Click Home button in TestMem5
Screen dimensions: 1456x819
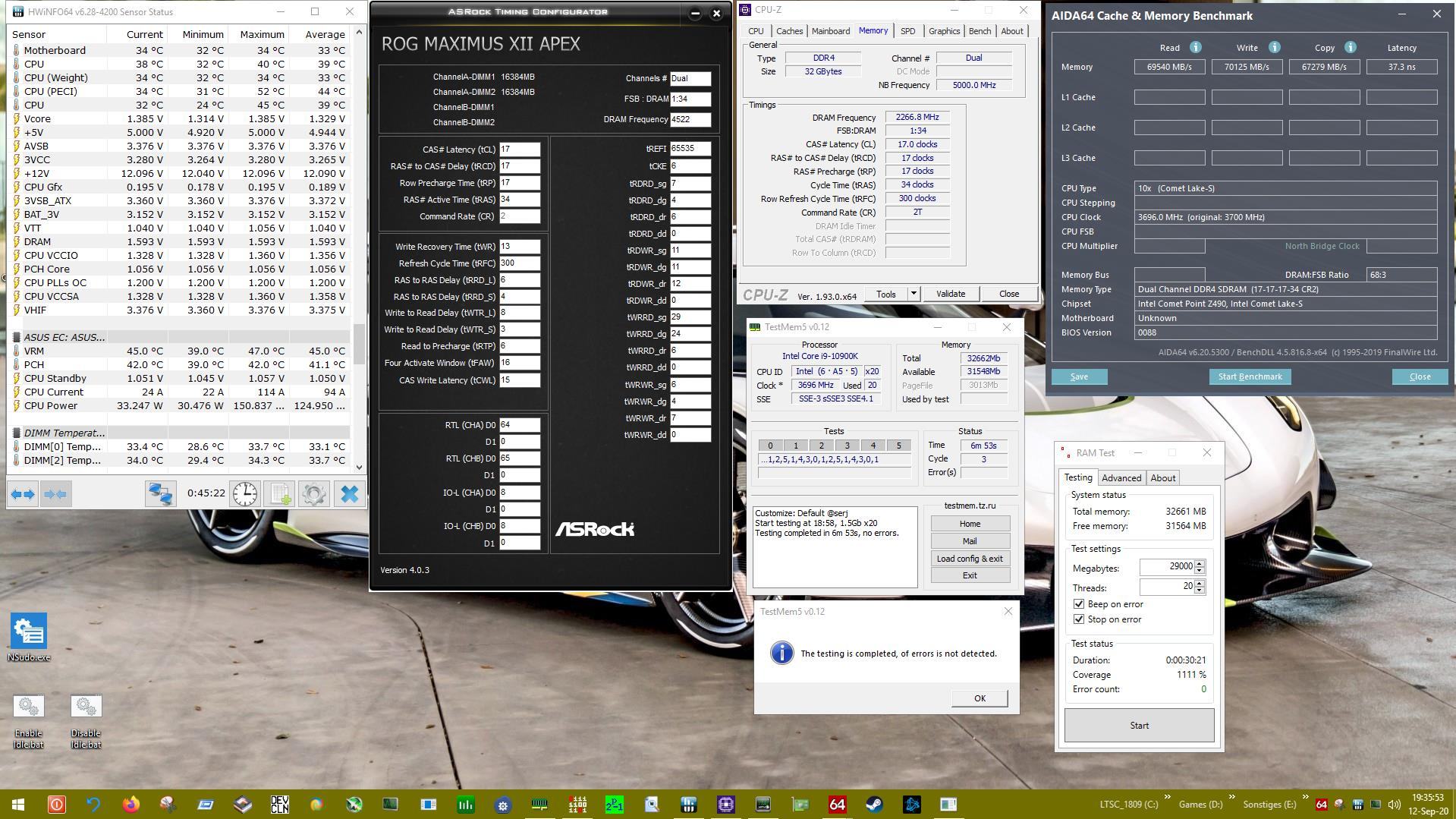[x=970, y=524]
